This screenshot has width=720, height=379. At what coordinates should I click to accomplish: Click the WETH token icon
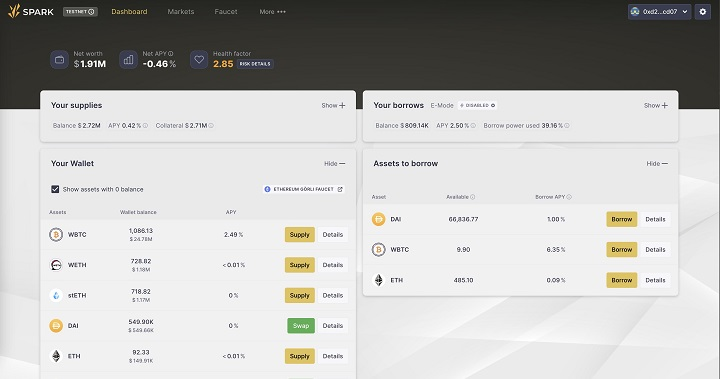pos(56,265)
